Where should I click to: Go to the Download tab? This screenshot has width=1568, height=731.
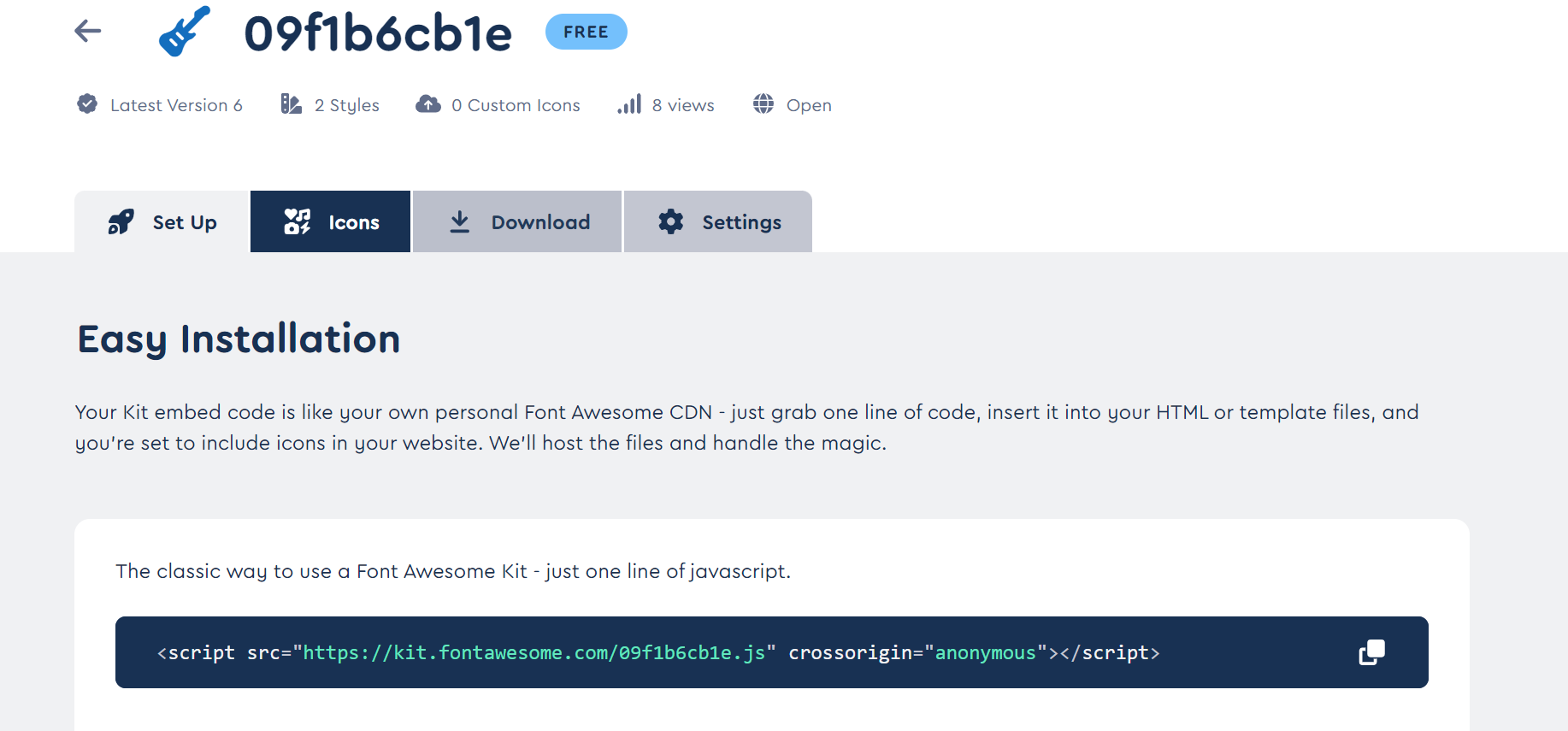pos(518,222)
